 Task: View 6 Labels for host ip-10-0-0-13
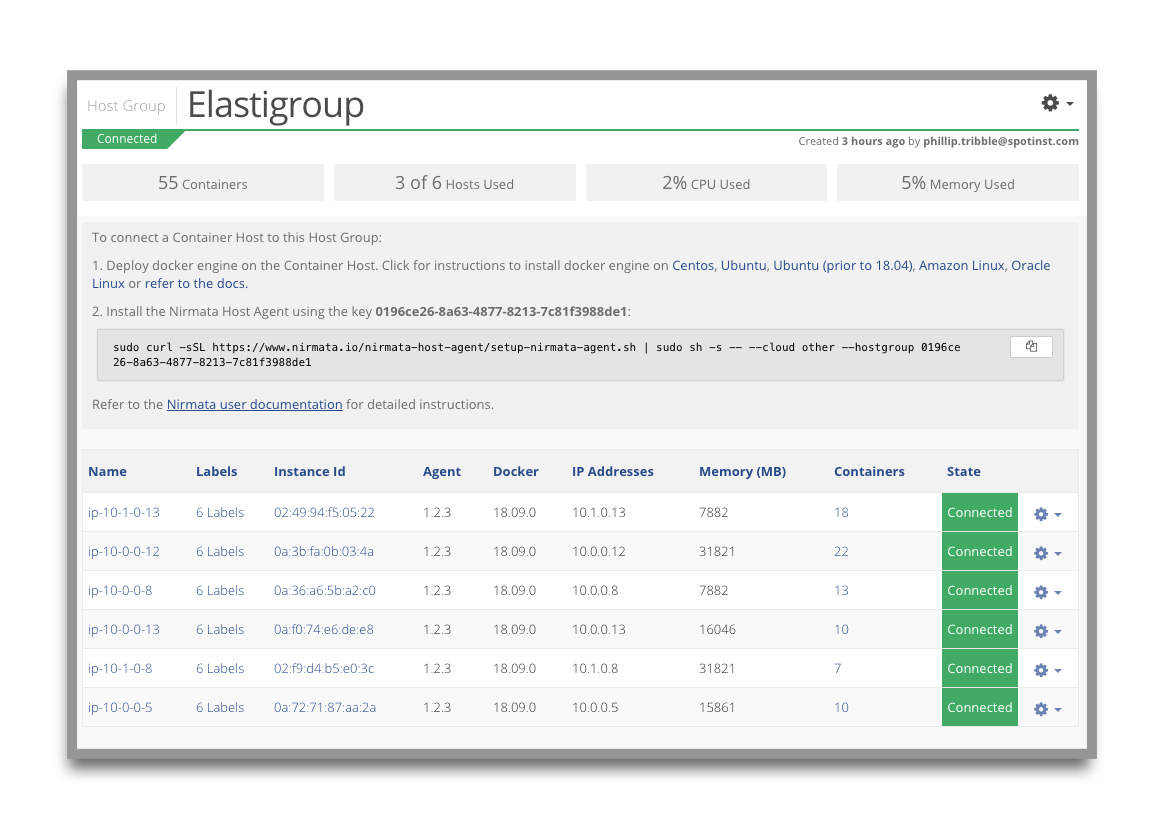(220, 629)
